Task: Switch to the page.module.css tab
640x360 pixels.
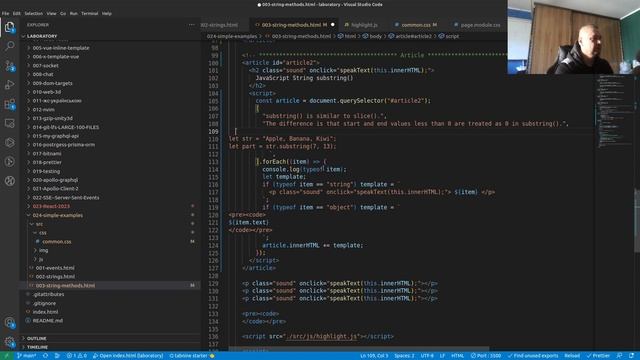Action: pyautogui.click(x=477, y=25)
